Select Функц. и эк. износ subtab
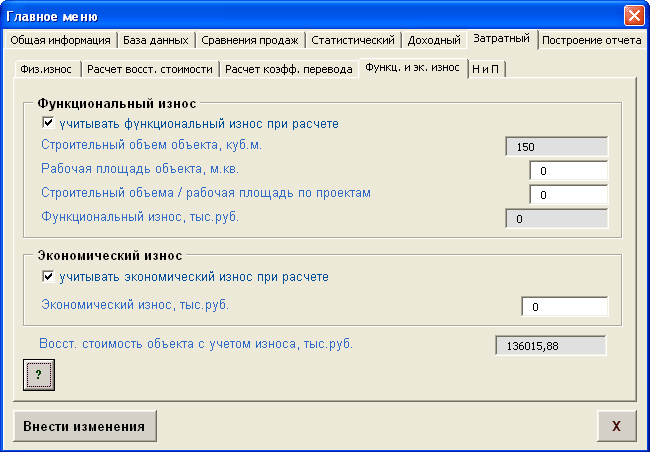650x452 pixels. click(x=412, y=68)
